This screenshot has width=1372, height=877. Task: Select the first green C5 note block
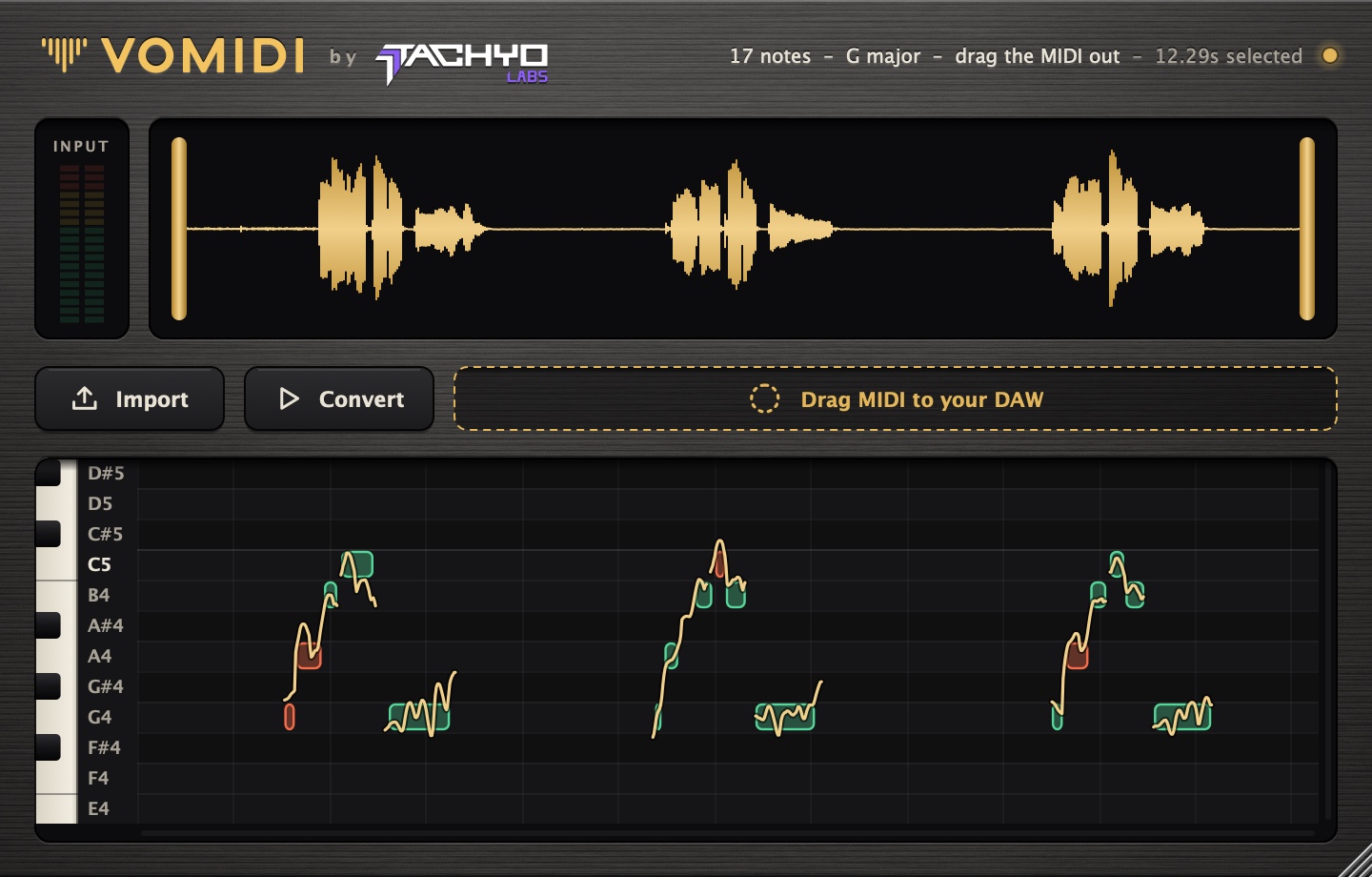coord(357,564)
